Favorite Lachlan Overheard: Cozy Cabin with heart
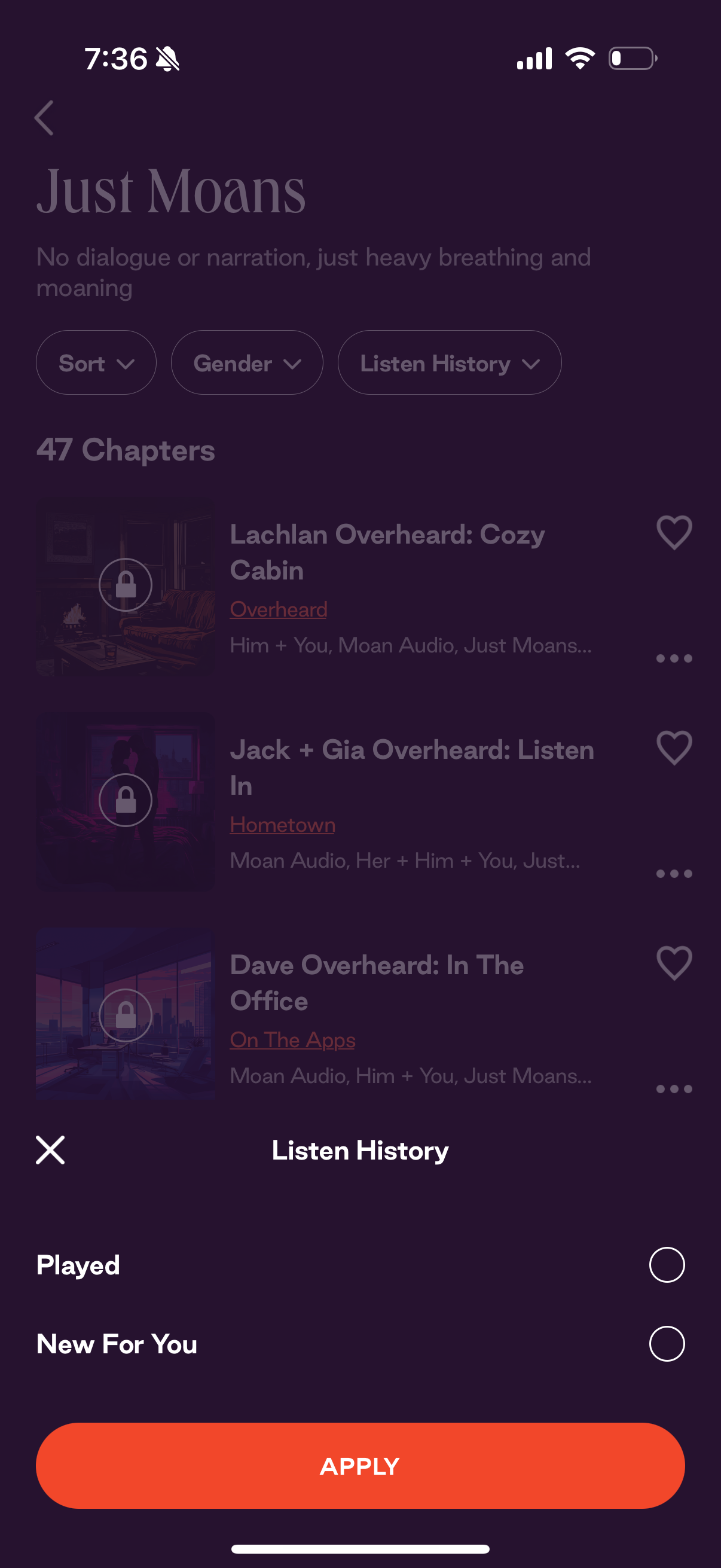This screenshot has width=721, height=1568. coord(674,533)
